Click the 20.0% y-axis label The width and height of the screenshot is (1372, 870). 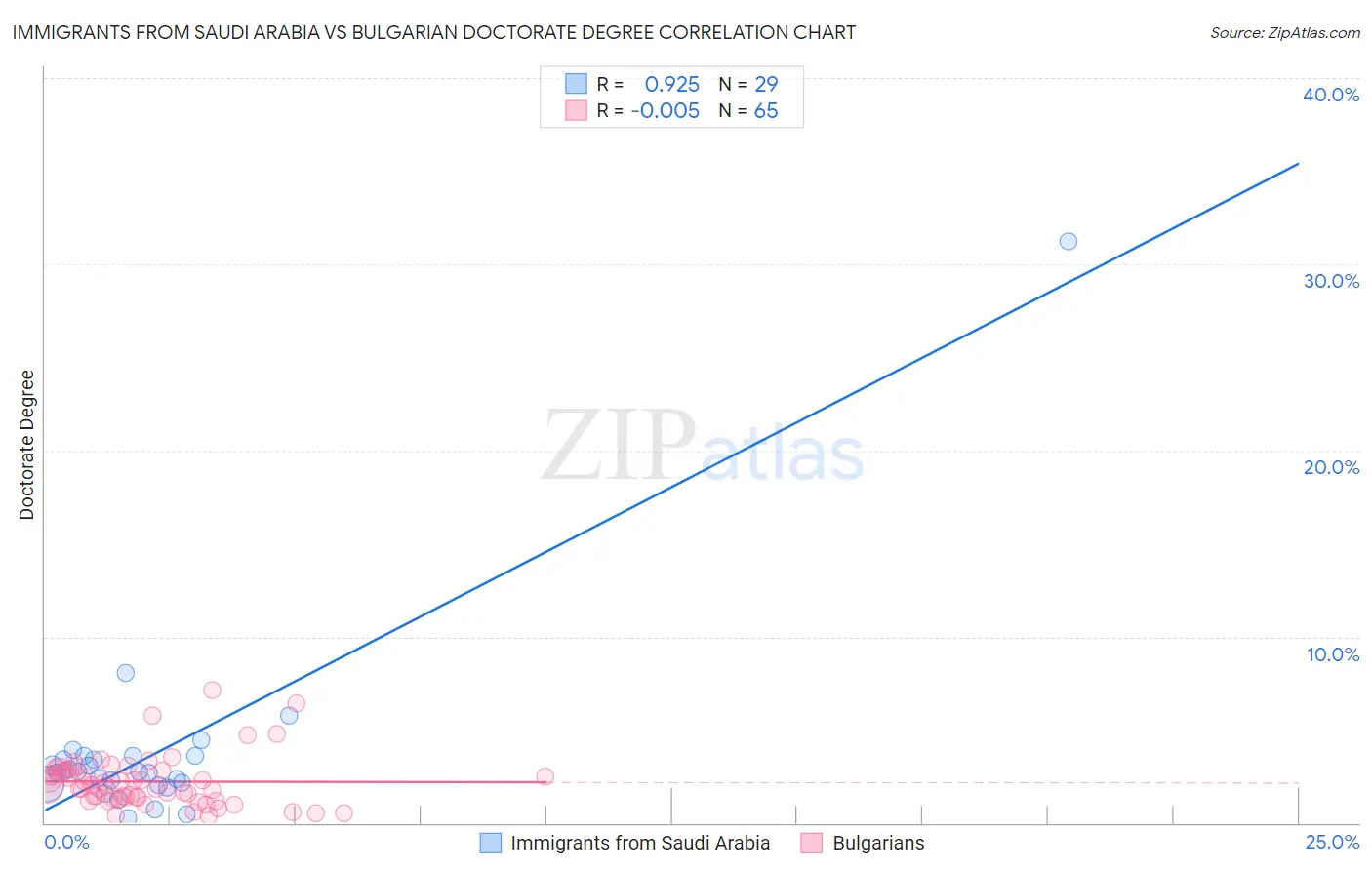click(1331, 467)
